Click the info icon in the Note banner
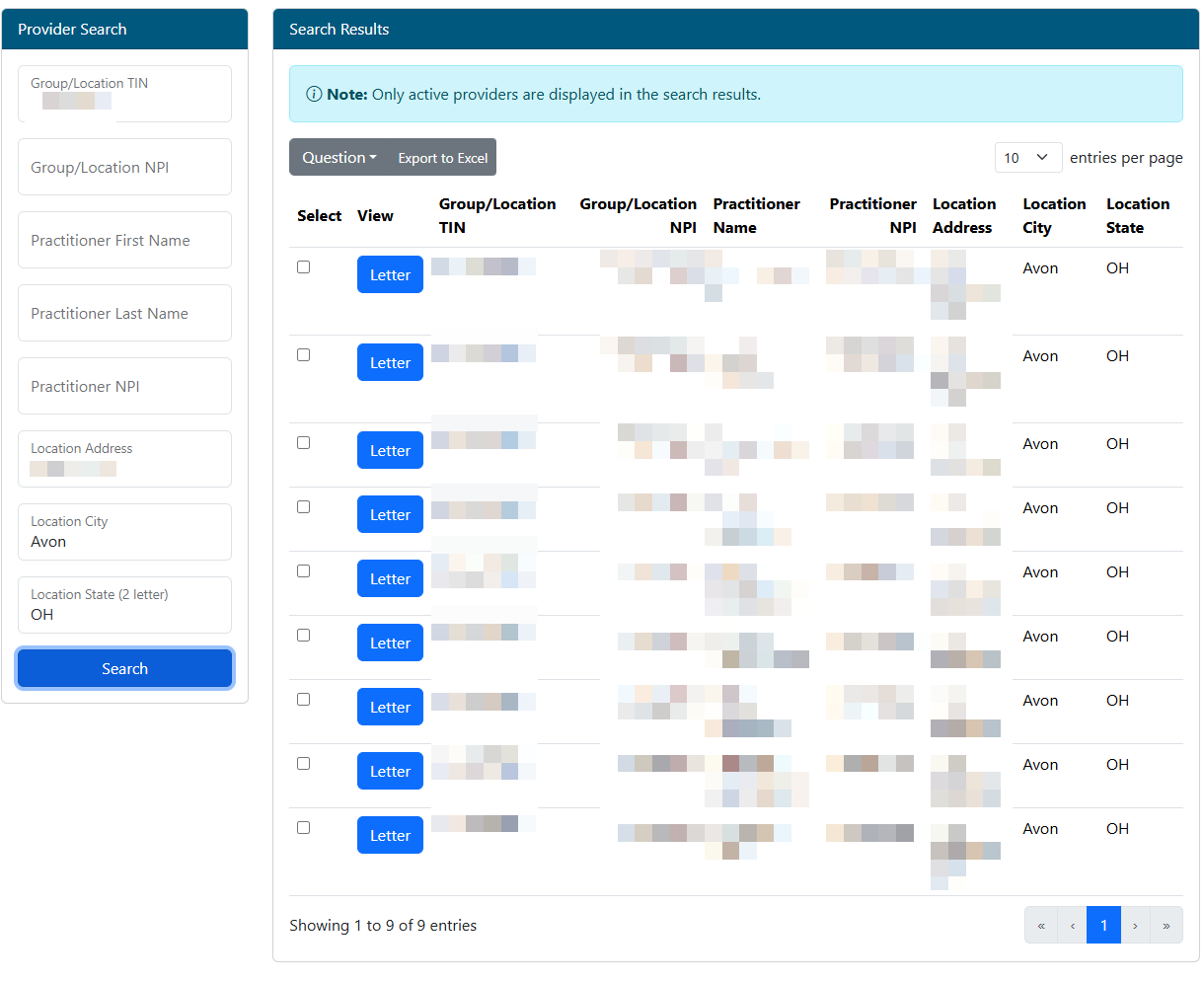This screenshot has width=1204, height=983. click(x=314, y=95)
